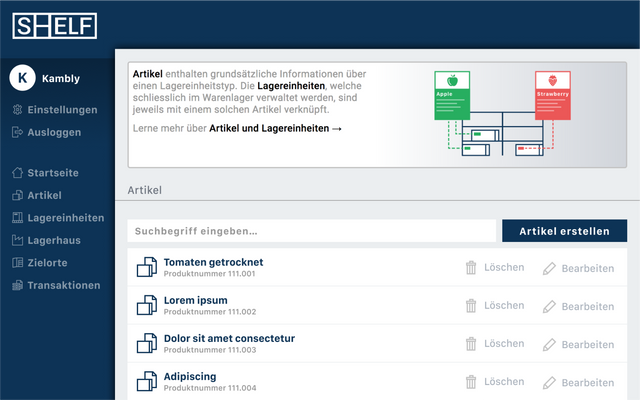The image size is (640, 400).
Task: Go to Startseite in the sidebar
Action: pyautogui.click(x=53, y=173)
